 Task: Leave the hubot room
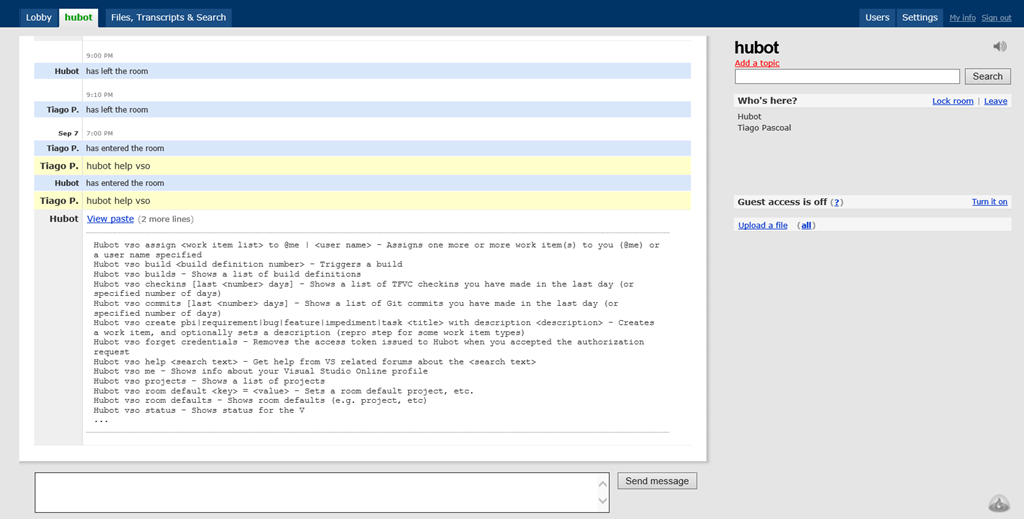995,101
